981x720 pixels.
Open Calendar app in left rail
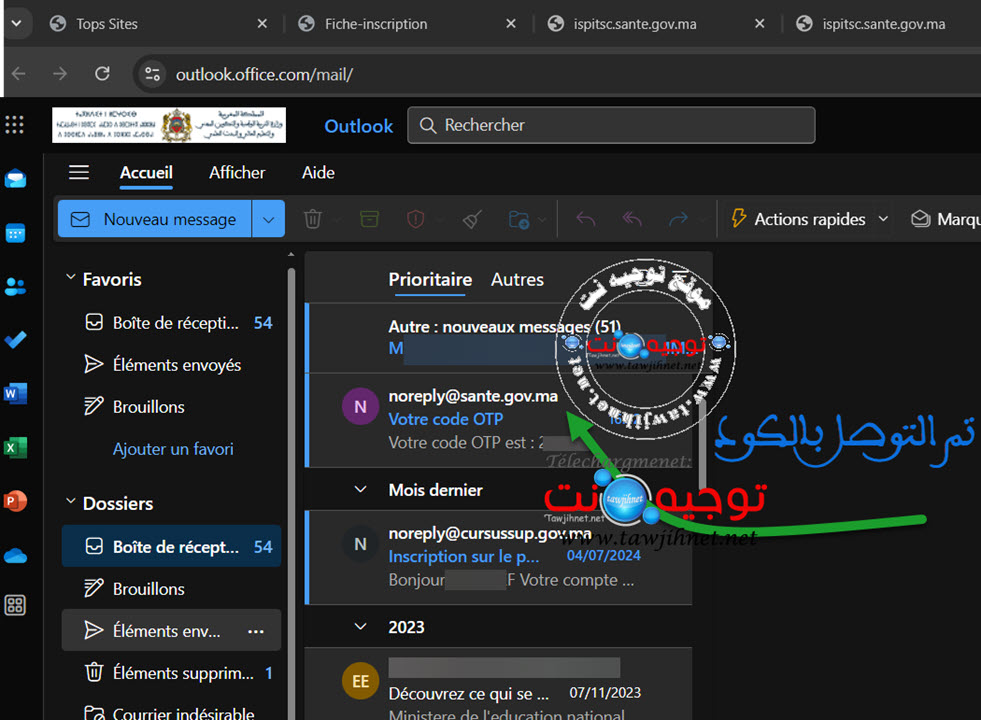coord(15,233)
